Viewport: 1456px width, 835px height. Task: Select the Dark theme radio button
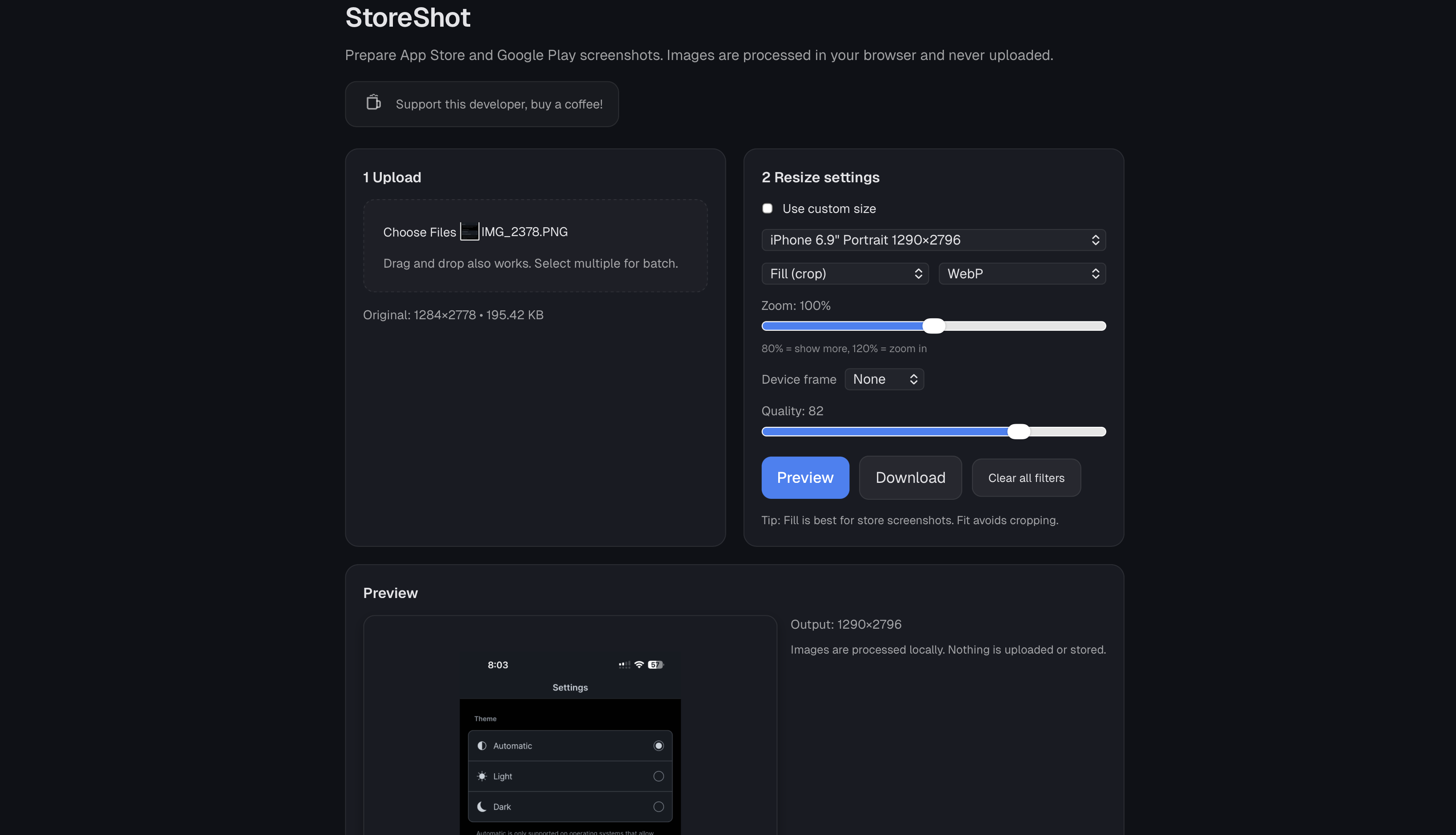tap(658, 807)
